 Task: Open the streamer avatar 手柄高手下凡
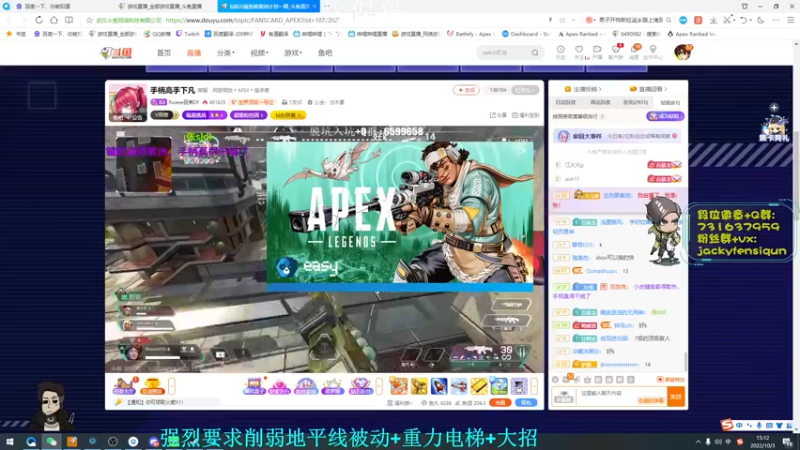128,102
